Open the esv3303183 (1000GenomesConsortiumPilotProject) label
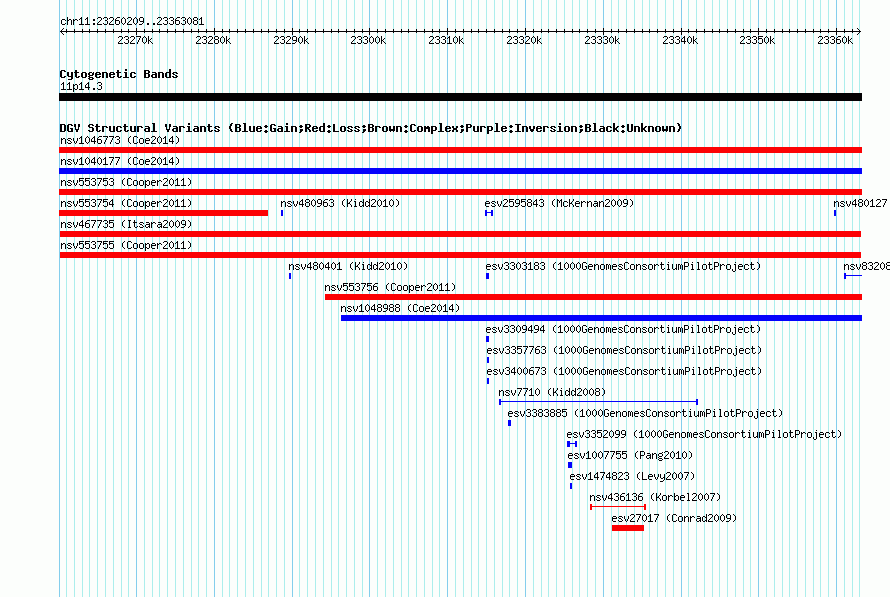The height and width of the screenshot is (597, 890). 623,266
